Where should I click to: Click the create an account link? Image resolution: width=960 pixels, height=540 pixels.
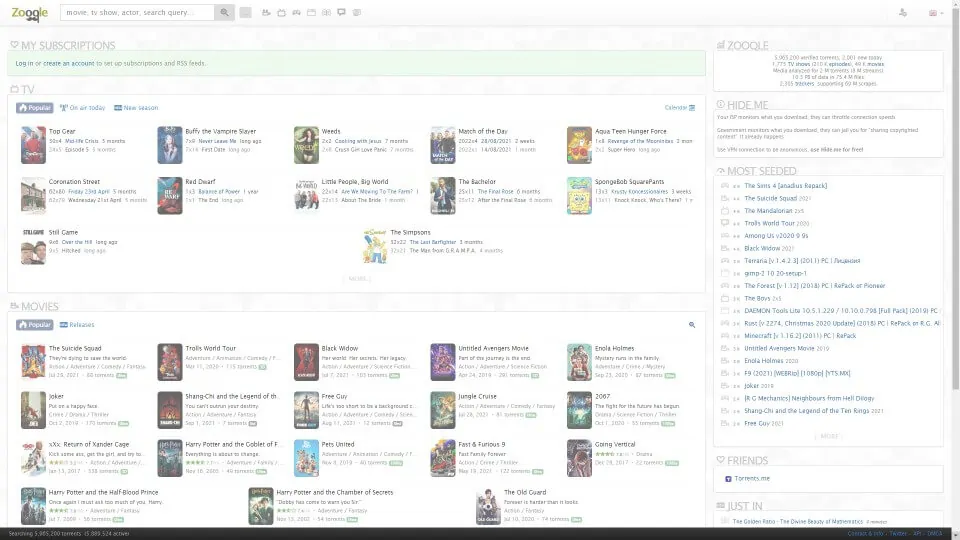[69, 63]
